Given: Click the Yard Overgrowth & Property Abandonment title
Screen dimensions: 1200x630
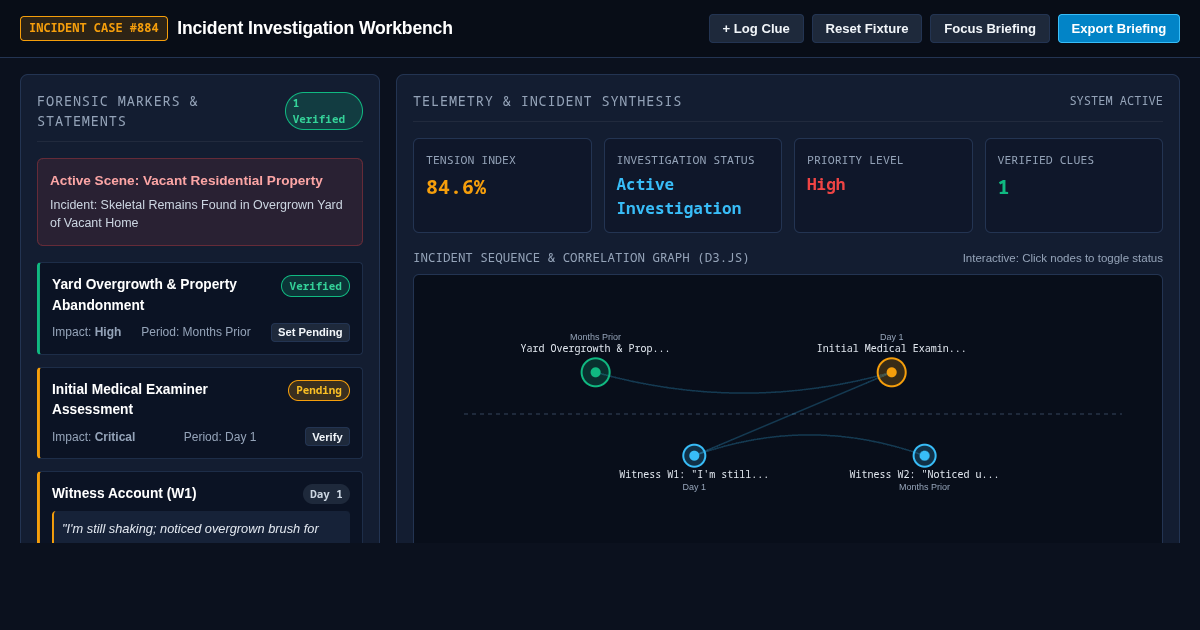Looking at the screenshot, I should pos(144,294).
